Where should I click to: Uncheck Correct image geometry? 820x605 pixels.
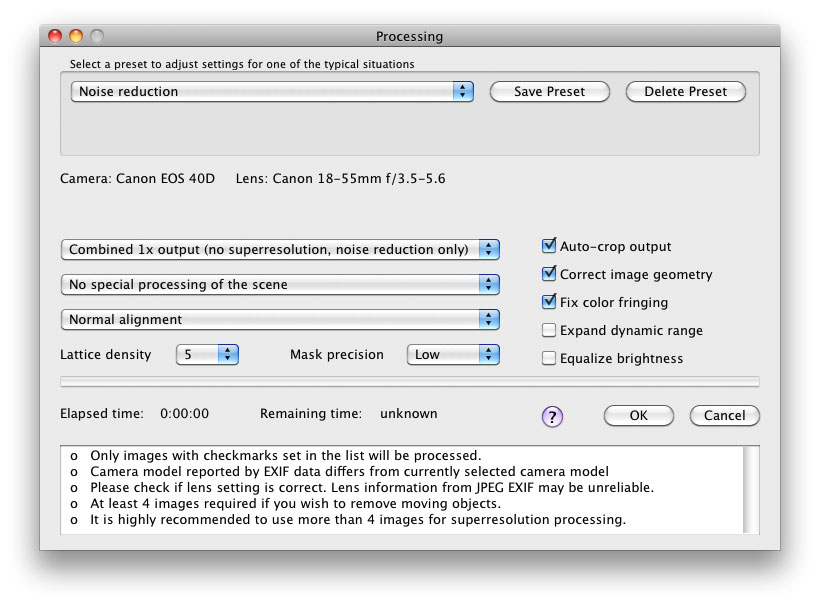point(549,273)
